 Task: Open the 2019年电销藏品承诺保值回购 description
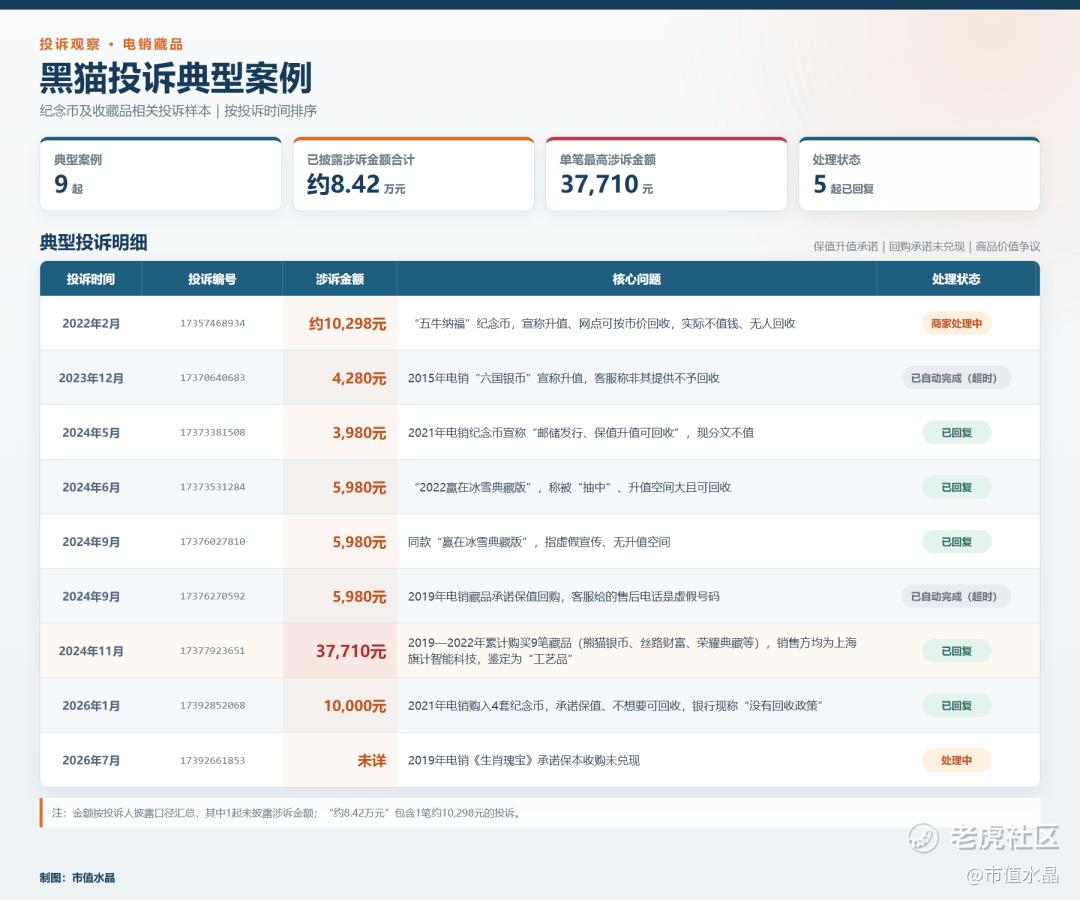(x=563, y=596)
